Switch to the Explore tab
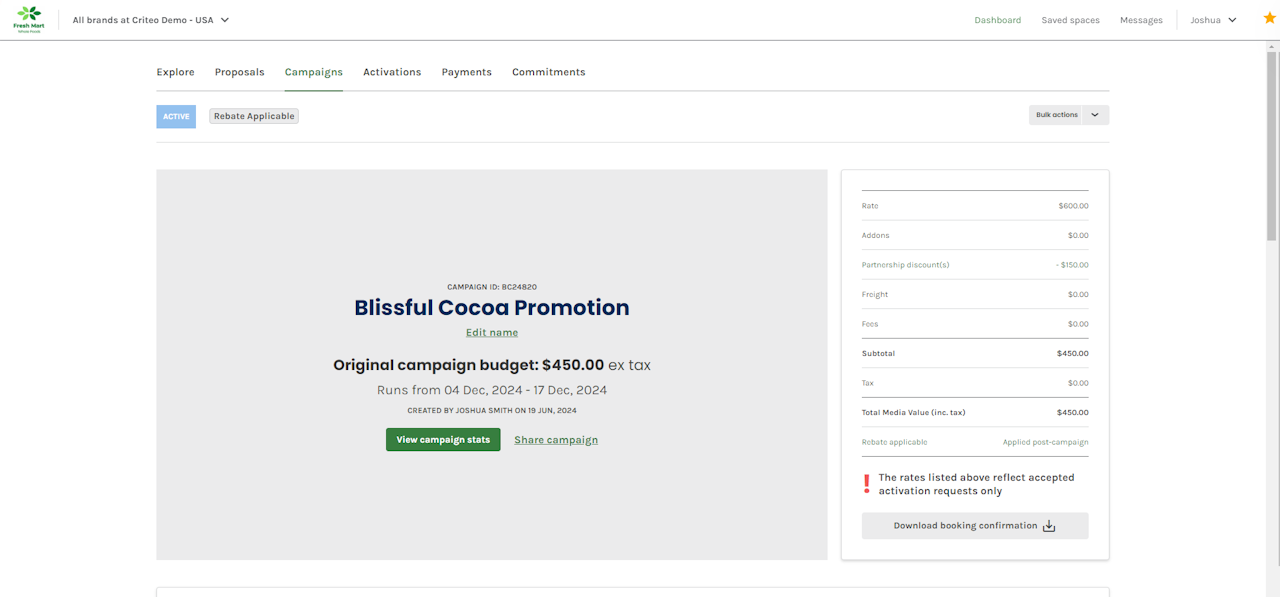This screenshot has width=1280, height=597. [x=175, y=72]
